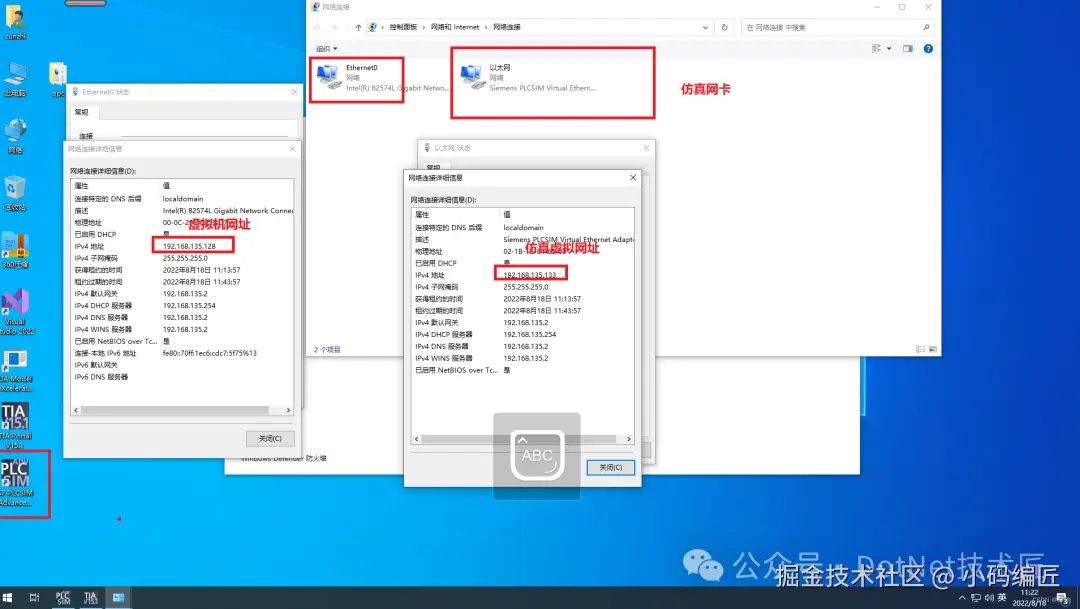Select Siemens PLCSIM Virtual Ethernet Adapter description row

click(523, 239)
